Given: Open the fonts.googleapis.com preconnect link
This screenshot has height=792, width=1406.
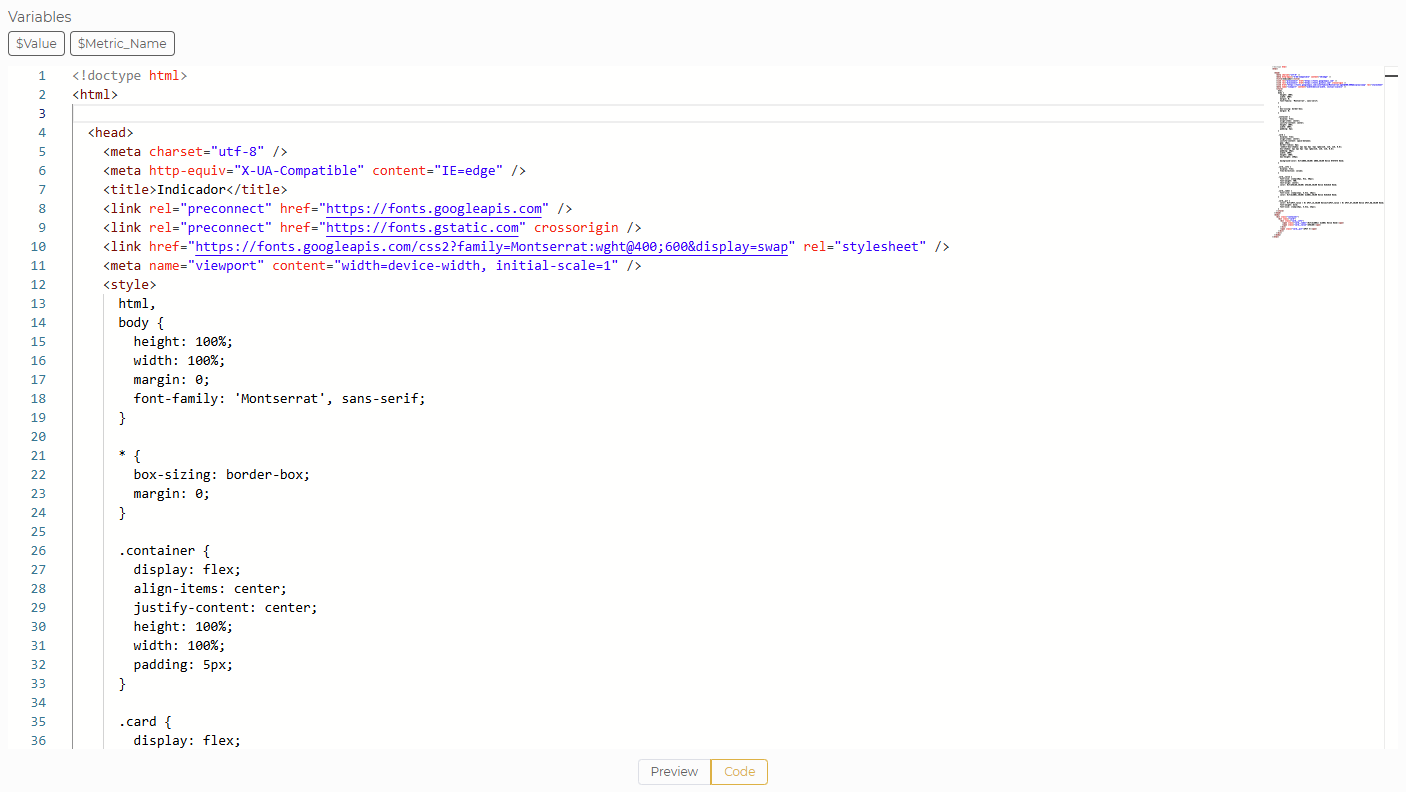Looking at the screenshot, I should [x=433, y=208].
